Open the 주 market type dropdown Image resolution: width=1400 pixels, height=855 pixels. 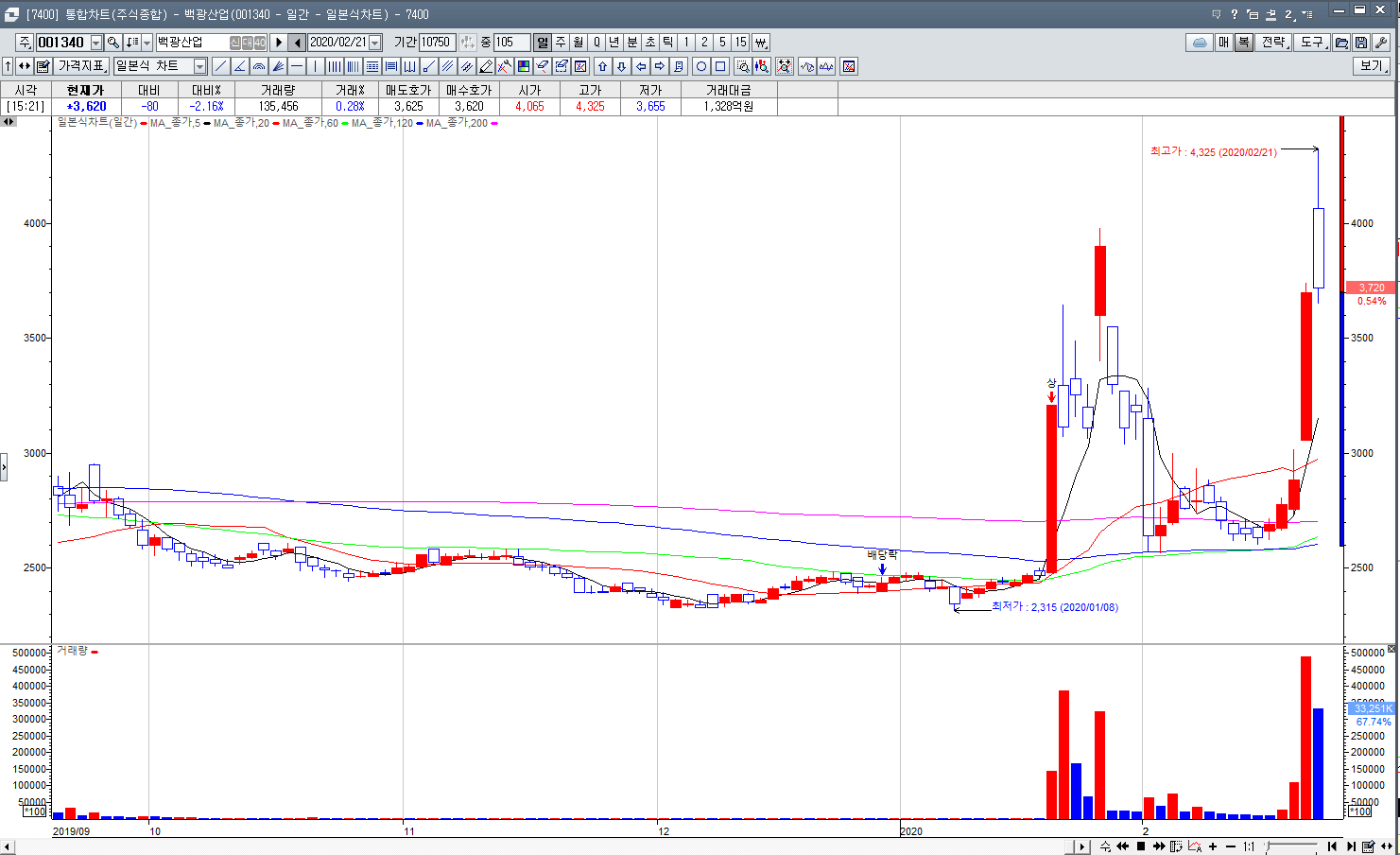click(25, 43)
